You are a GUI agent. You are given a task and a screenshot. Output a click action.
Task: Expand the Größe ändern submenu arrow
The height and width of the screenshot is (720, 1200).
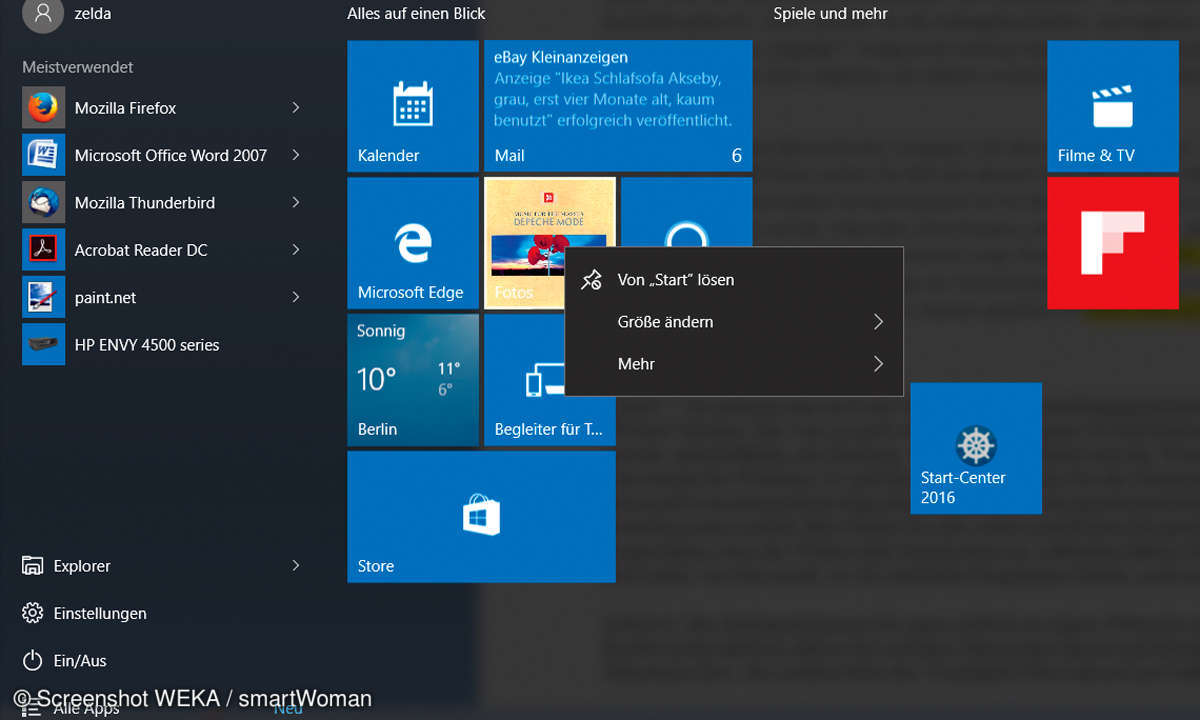point(878,322)
